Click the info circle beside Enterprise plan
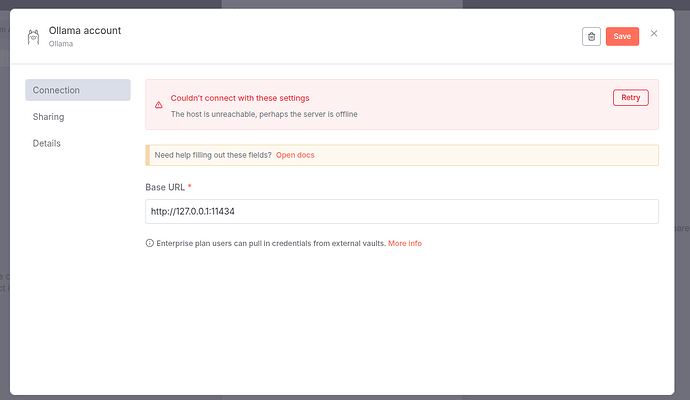The width and height of the screenshot is (690, 400). (x=150, y=243)
